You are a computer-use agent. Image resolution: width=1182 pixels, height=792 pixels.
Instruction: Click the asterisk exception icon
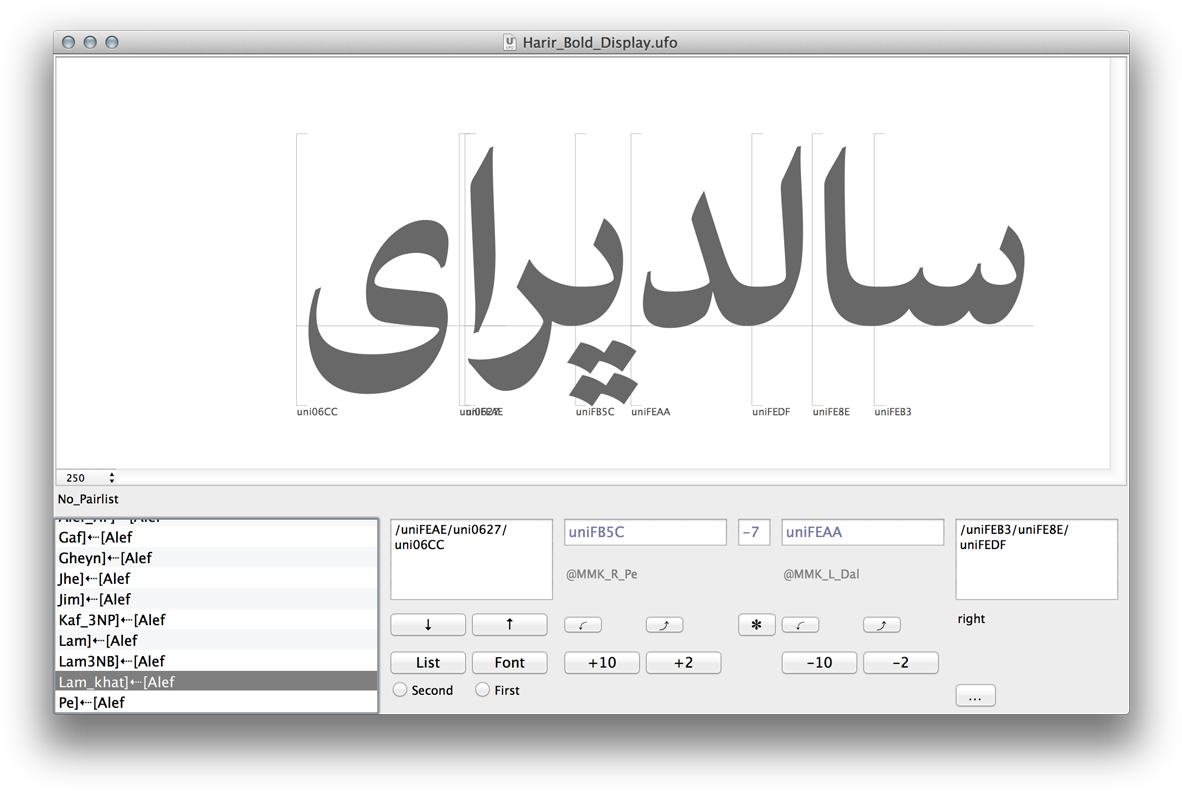756,624
